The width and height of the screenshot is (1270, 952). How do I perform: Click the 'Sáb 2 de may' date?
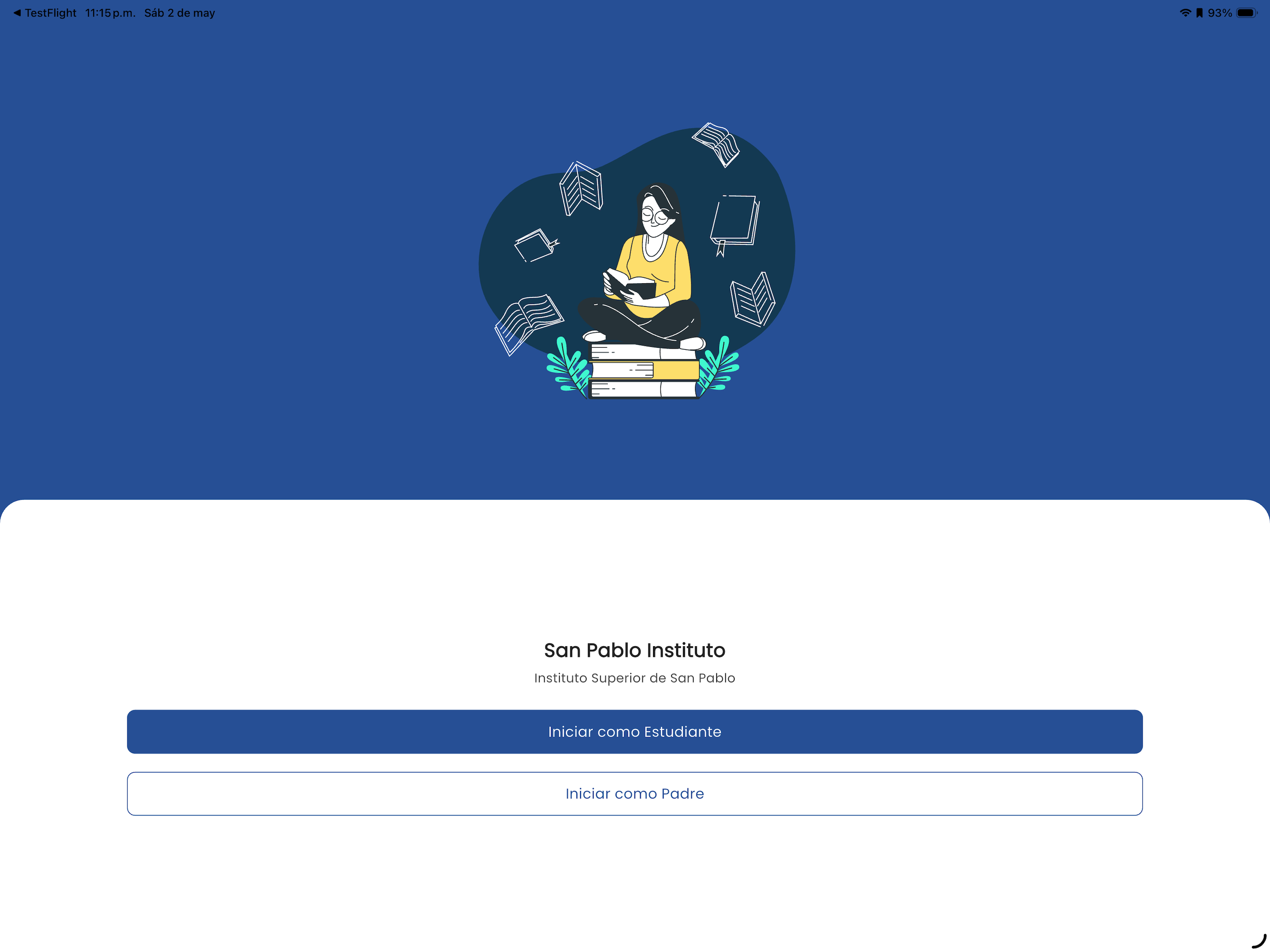coord(180,12)
